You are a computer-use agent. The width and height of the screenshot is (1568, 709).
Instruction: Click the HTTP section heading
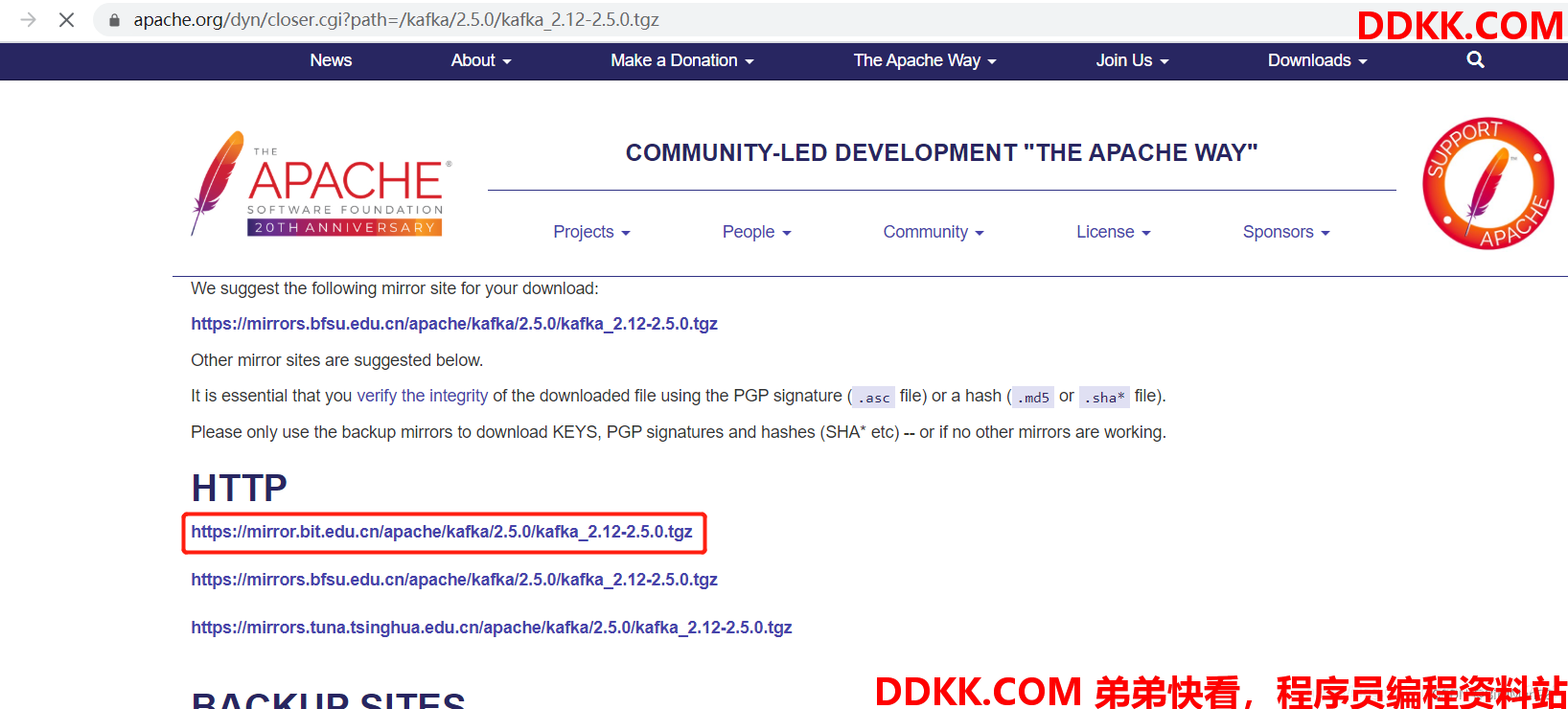pos(240,488)
